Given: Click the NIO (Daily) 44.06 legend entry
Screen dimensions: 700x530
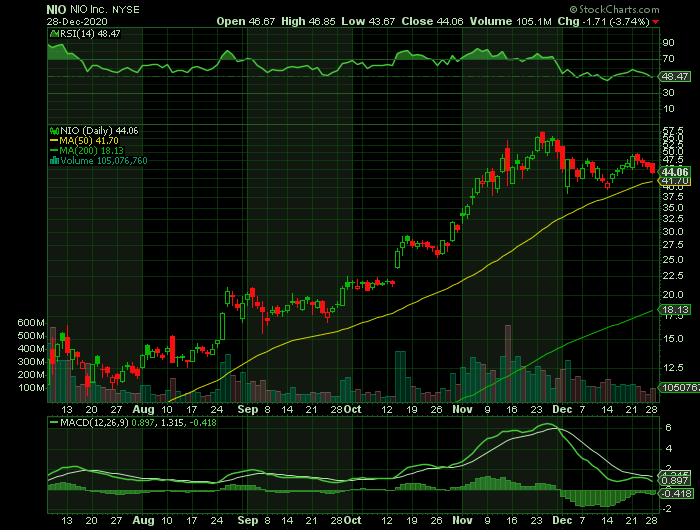Looking at the screenshot, I should pyautogui.click(x=99, y=131).
